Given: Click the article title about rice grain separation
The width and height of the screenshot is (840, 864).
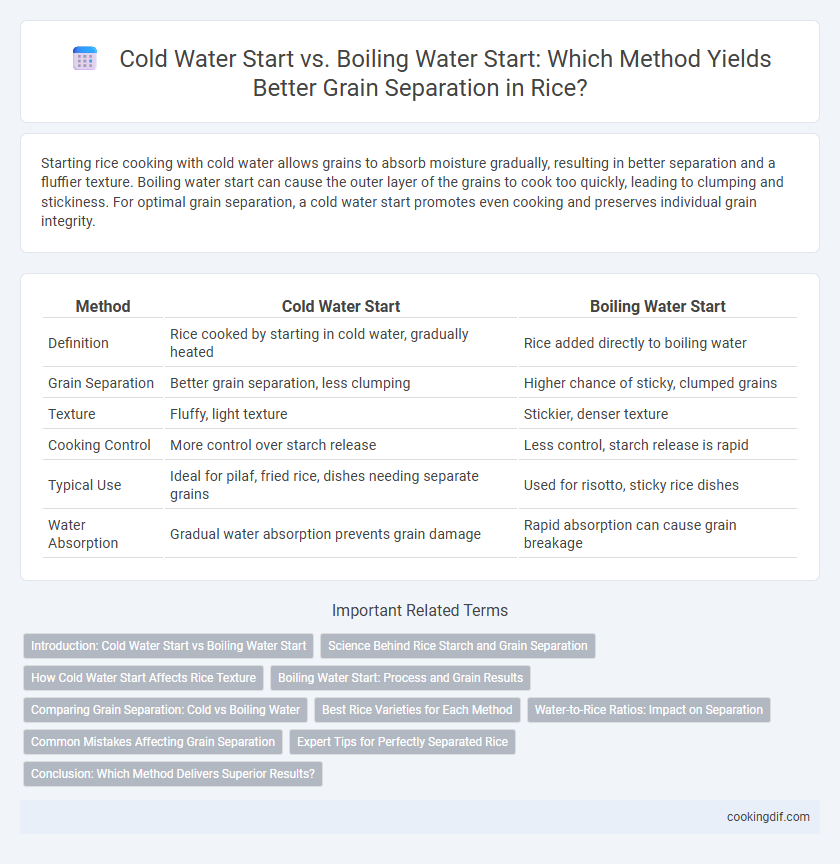Looking at the screenshot, I should coord(445,73).
